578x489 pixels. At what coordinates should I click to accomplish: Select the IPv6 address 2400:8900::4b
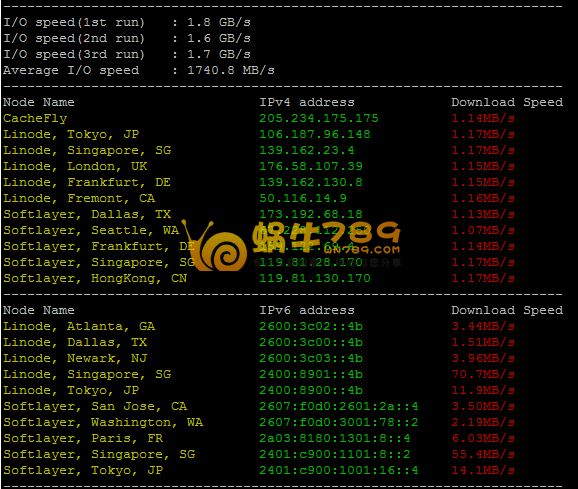tap(311, 390)
